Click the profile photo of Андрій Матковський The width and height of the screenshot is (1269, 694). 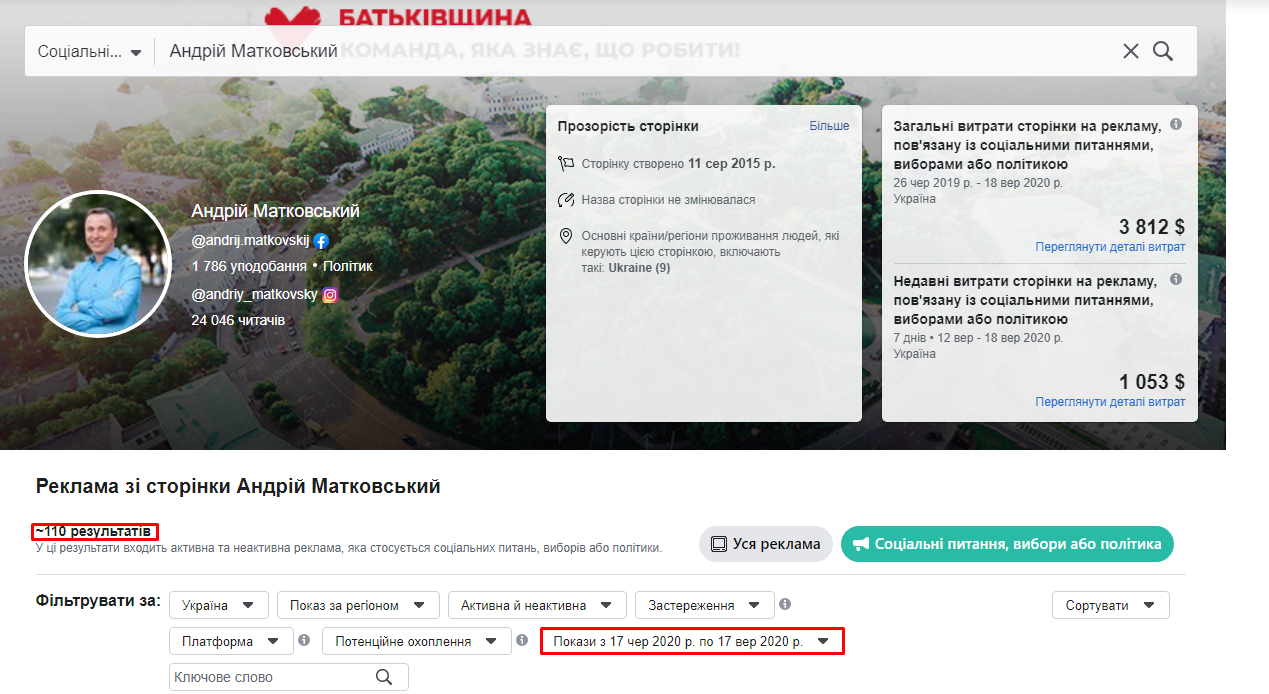tap(98, 264)
